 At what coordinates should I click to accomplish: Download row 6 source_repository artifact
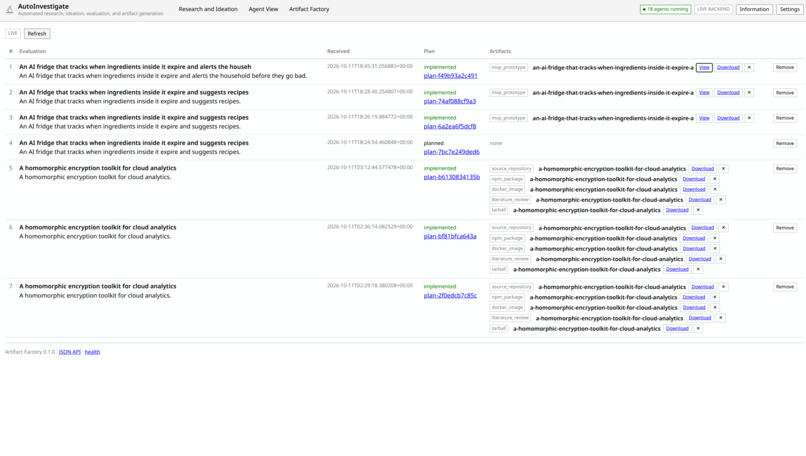point(703,228)
